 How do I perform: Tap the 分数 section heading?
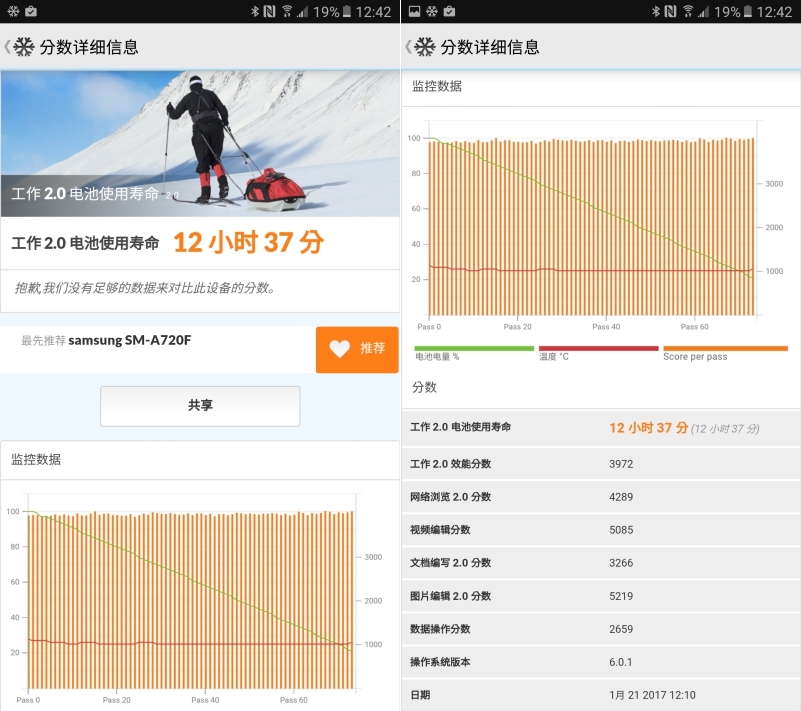424,387
